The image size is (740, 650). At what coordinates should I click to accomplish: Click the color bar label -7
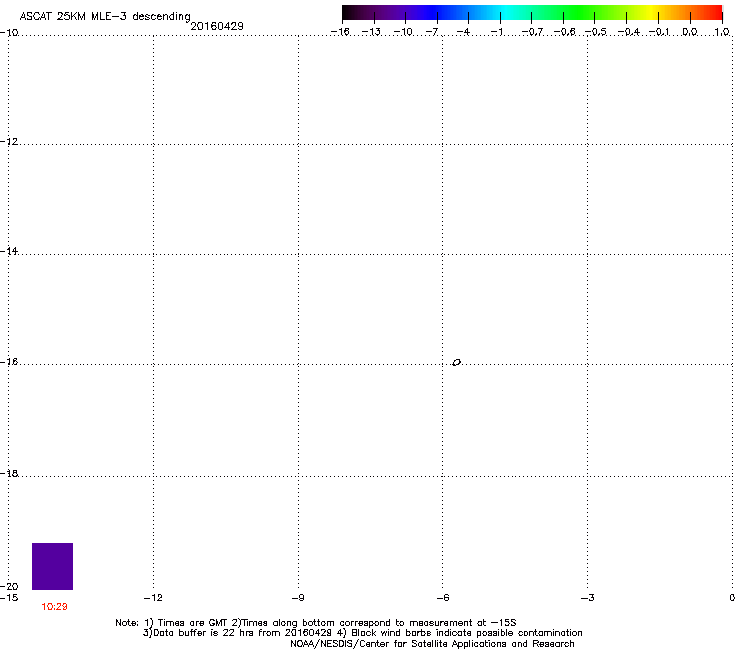(x=432, y=32)
